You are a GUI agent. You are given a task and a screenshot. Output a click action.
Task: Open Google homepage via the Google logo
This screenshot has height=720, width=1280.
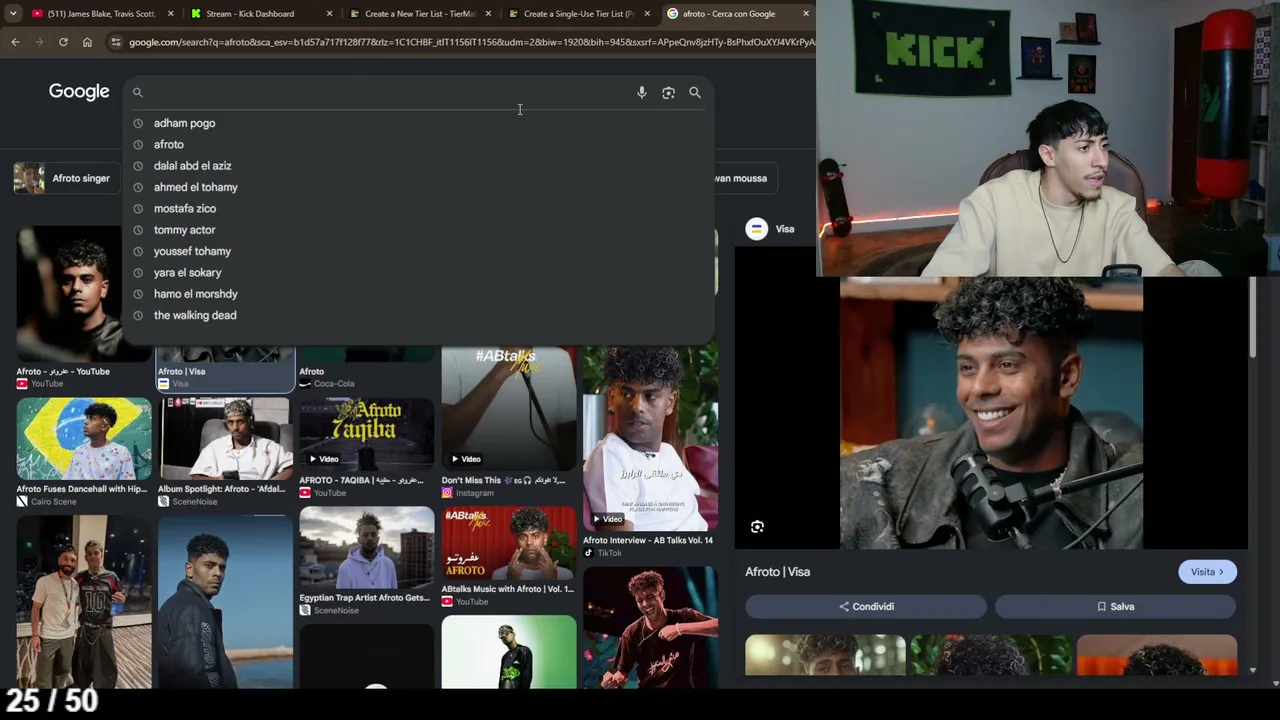[79, 92]
